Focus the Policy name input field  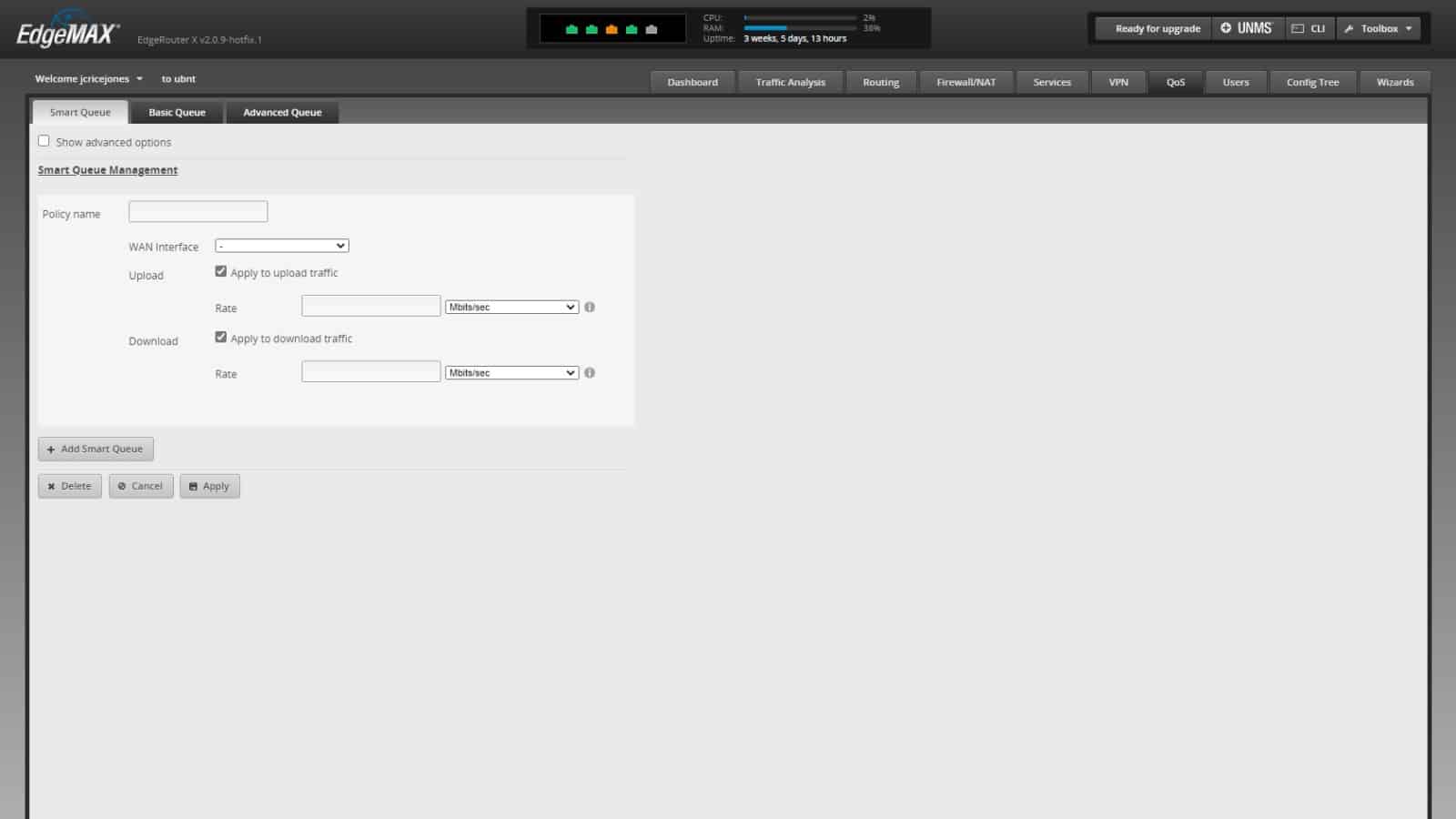pos(198,212)
